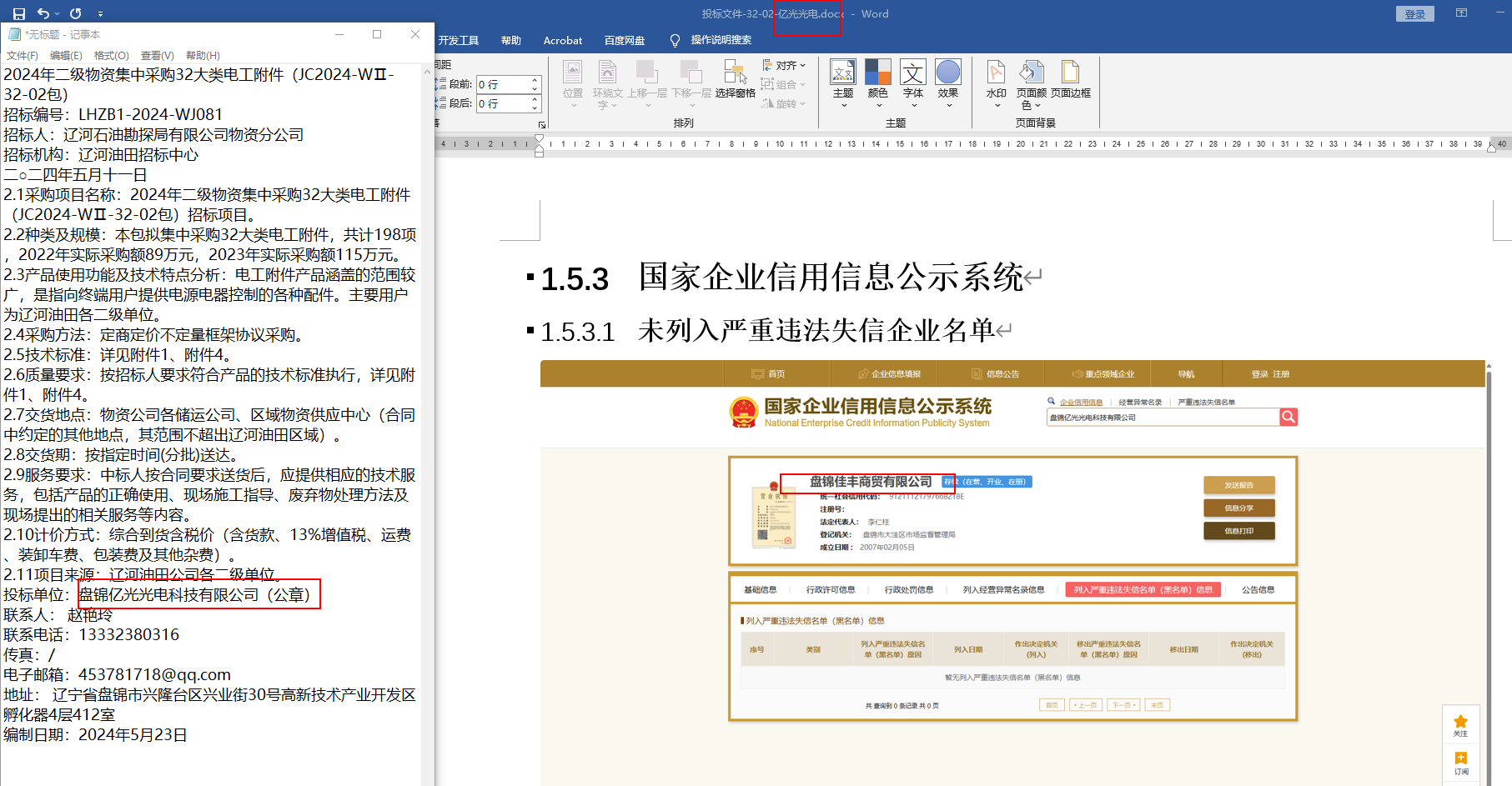Click the 环绕文字 wrap text button

pos(608,84)
